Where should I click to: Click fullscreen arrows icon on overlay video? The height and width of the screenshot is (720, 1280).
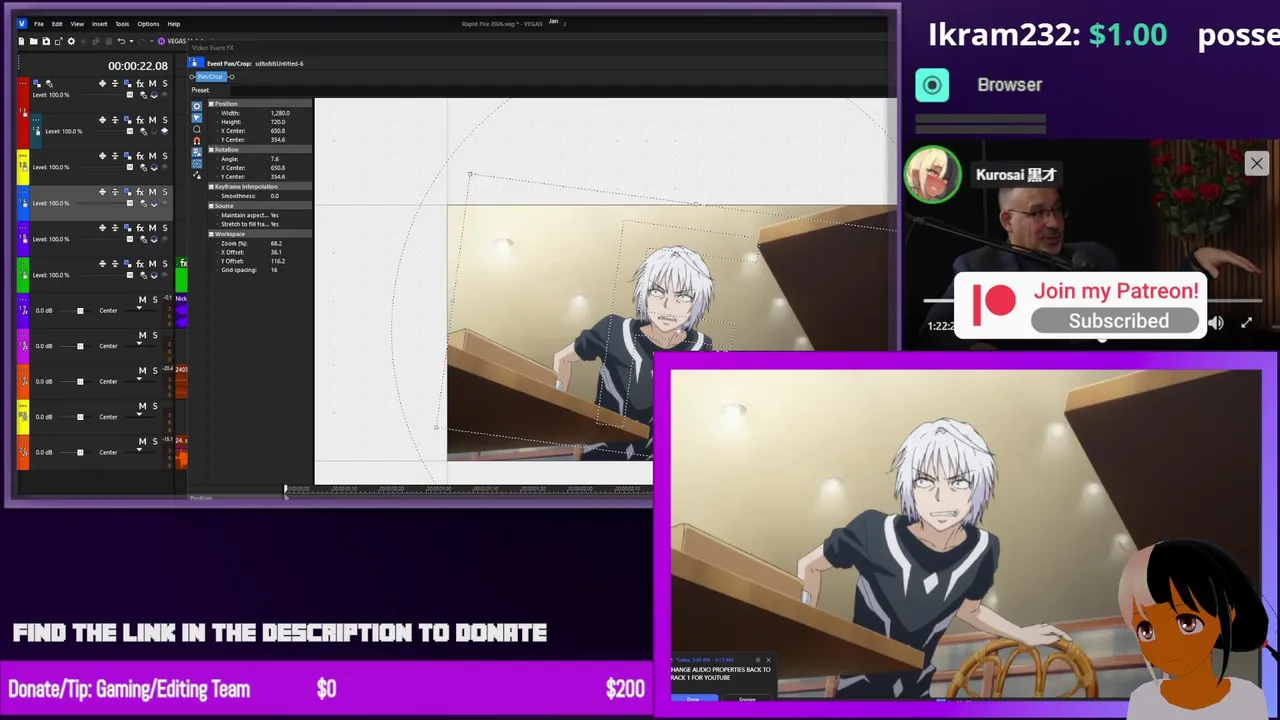pyautogui.click(x=1246, y=323)
